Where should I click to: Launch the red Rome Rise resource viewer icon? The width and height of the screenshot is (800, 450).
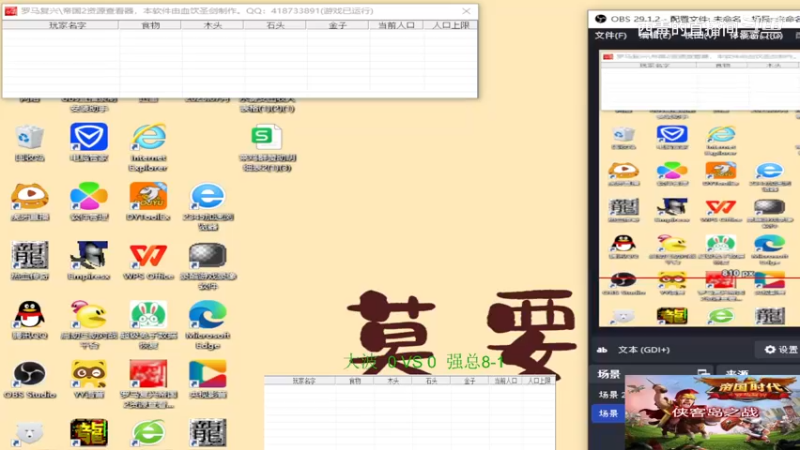pos(148,374)
